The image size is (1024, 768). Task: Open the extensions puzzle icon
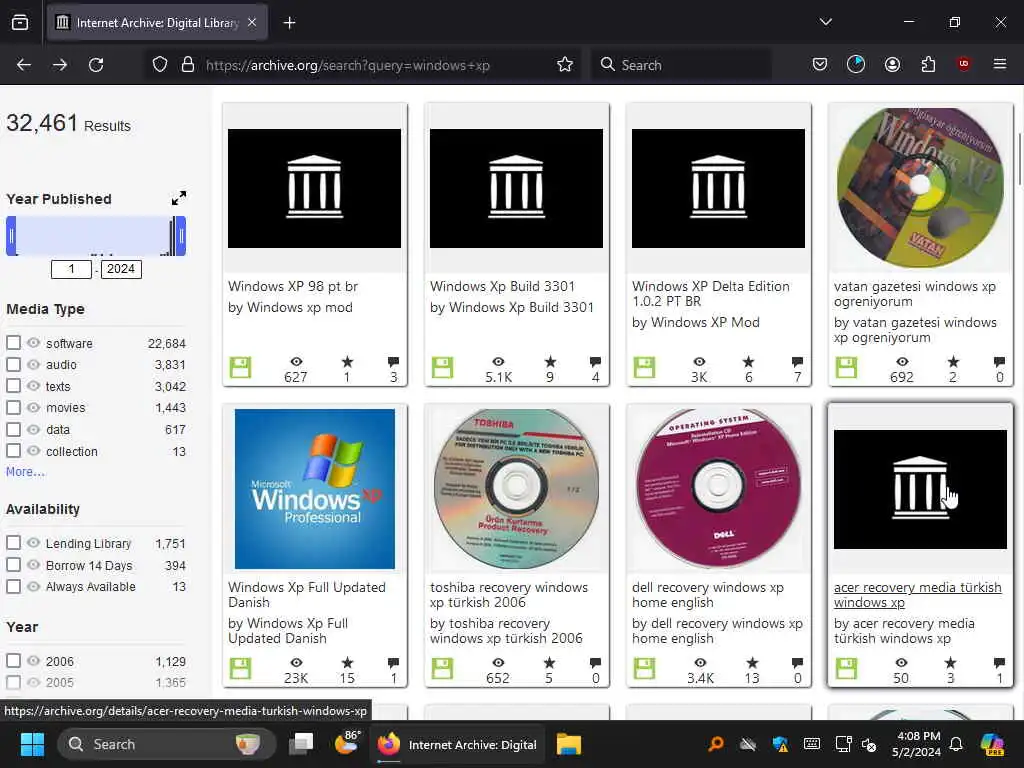point(928,65)
